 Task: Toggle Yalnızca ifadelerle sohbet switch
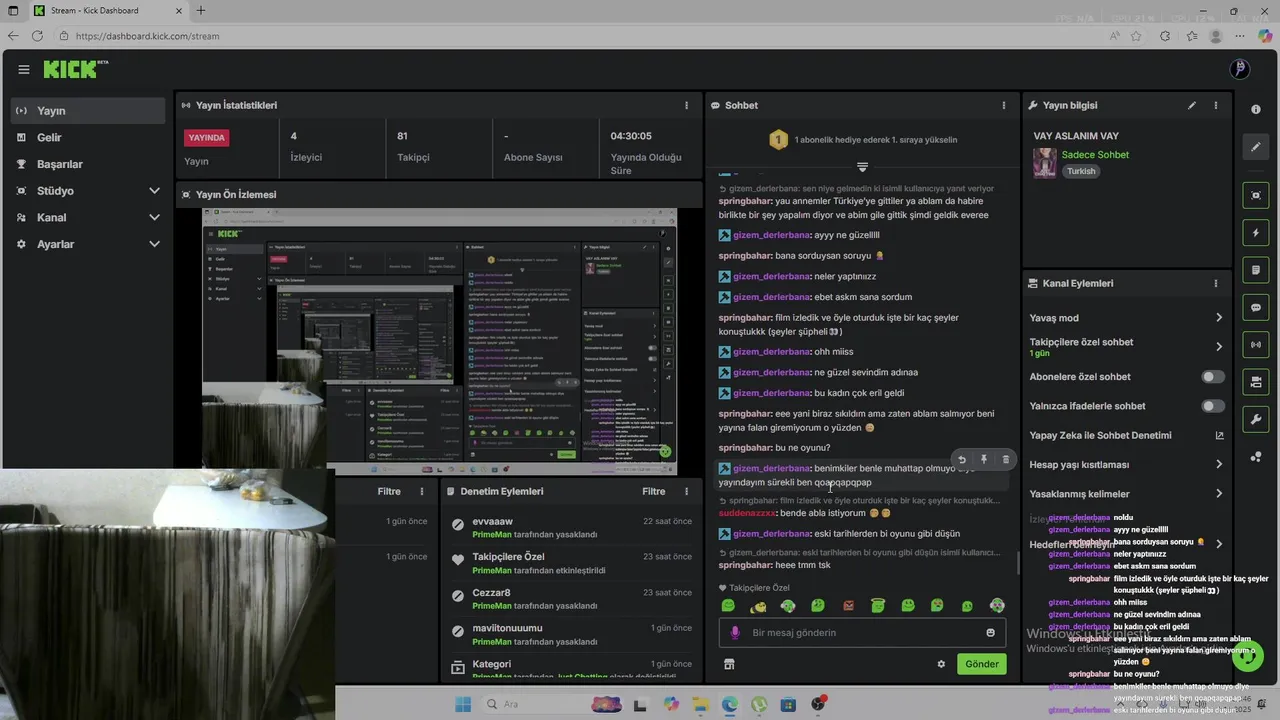1213,406
